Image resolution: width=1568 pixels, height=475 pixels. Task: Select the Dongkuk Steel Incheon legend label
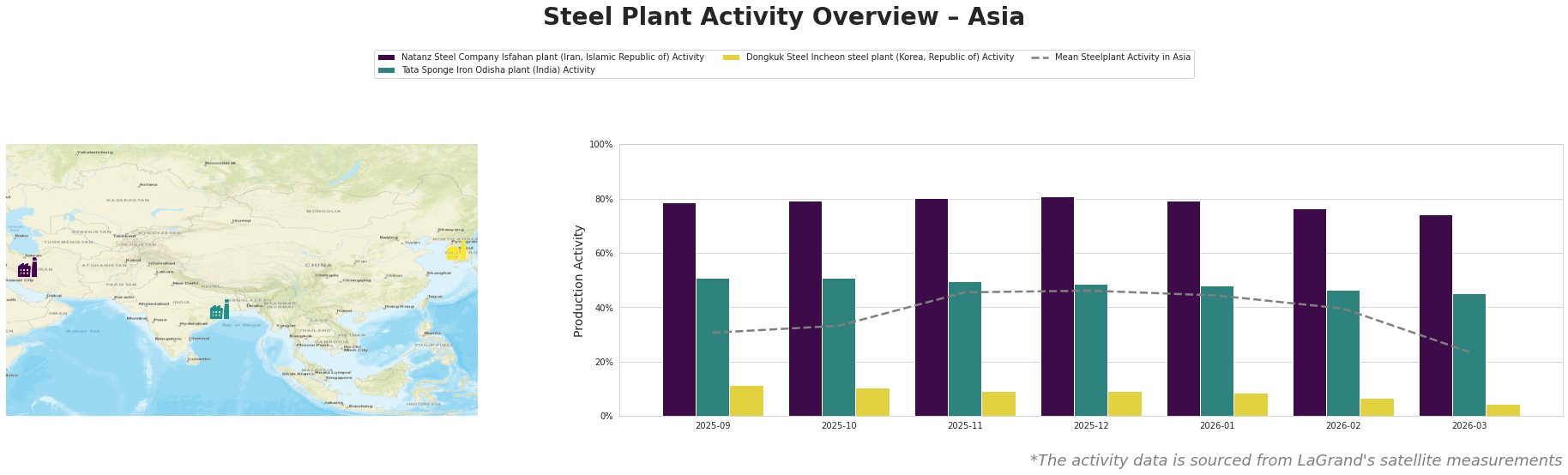[880, 57]
